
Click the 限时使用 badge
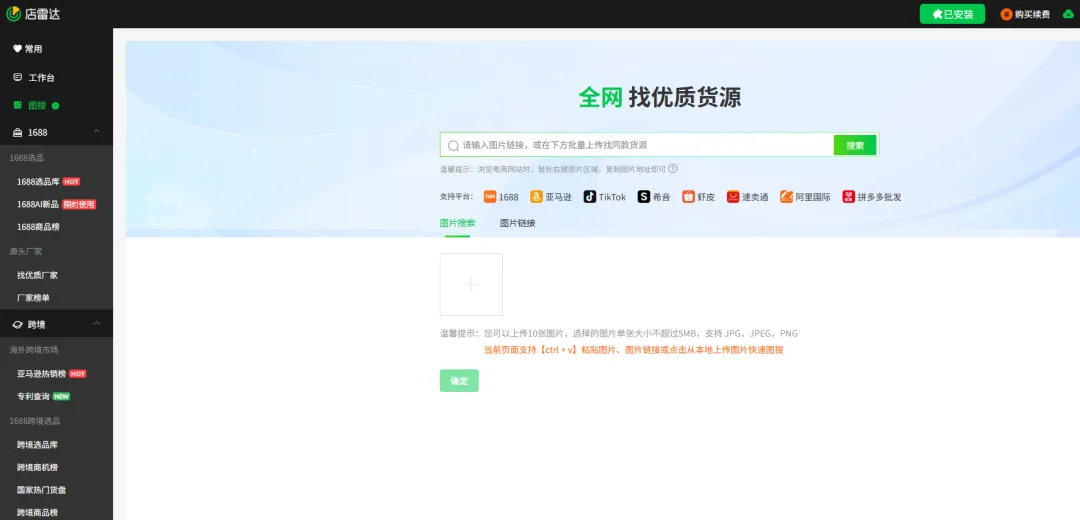[x=79, y=205]
